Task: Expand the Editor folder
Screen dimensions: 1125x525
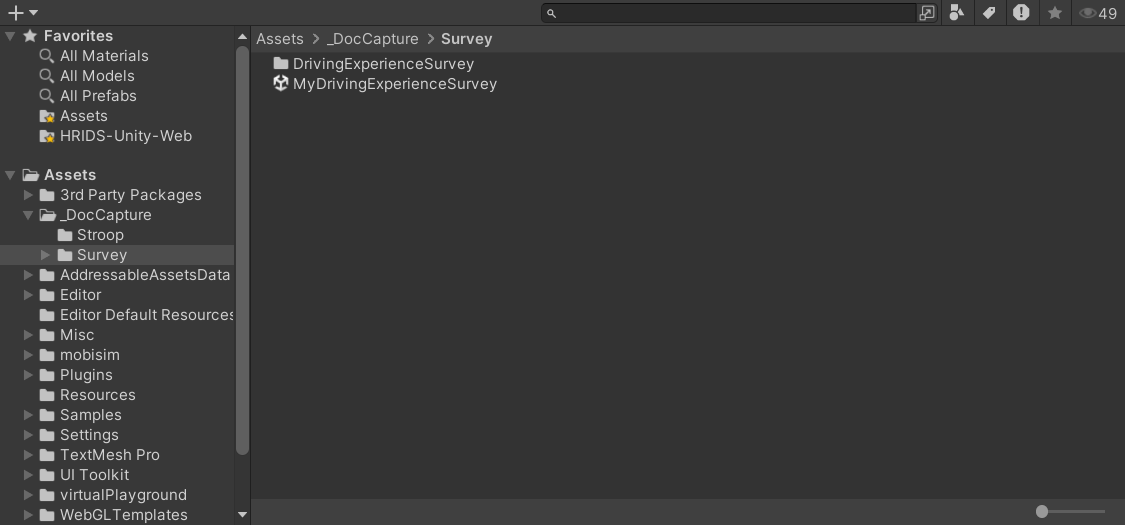Action: pyautogui.click(x=28, y=295)
